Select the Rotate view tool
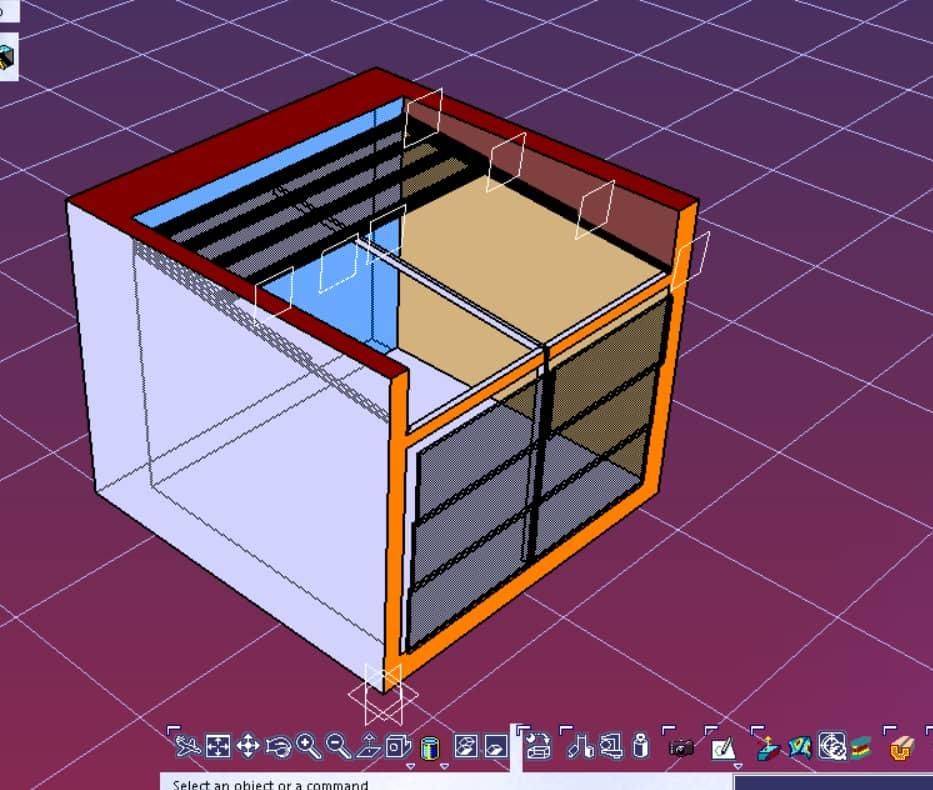 point(278,746)
